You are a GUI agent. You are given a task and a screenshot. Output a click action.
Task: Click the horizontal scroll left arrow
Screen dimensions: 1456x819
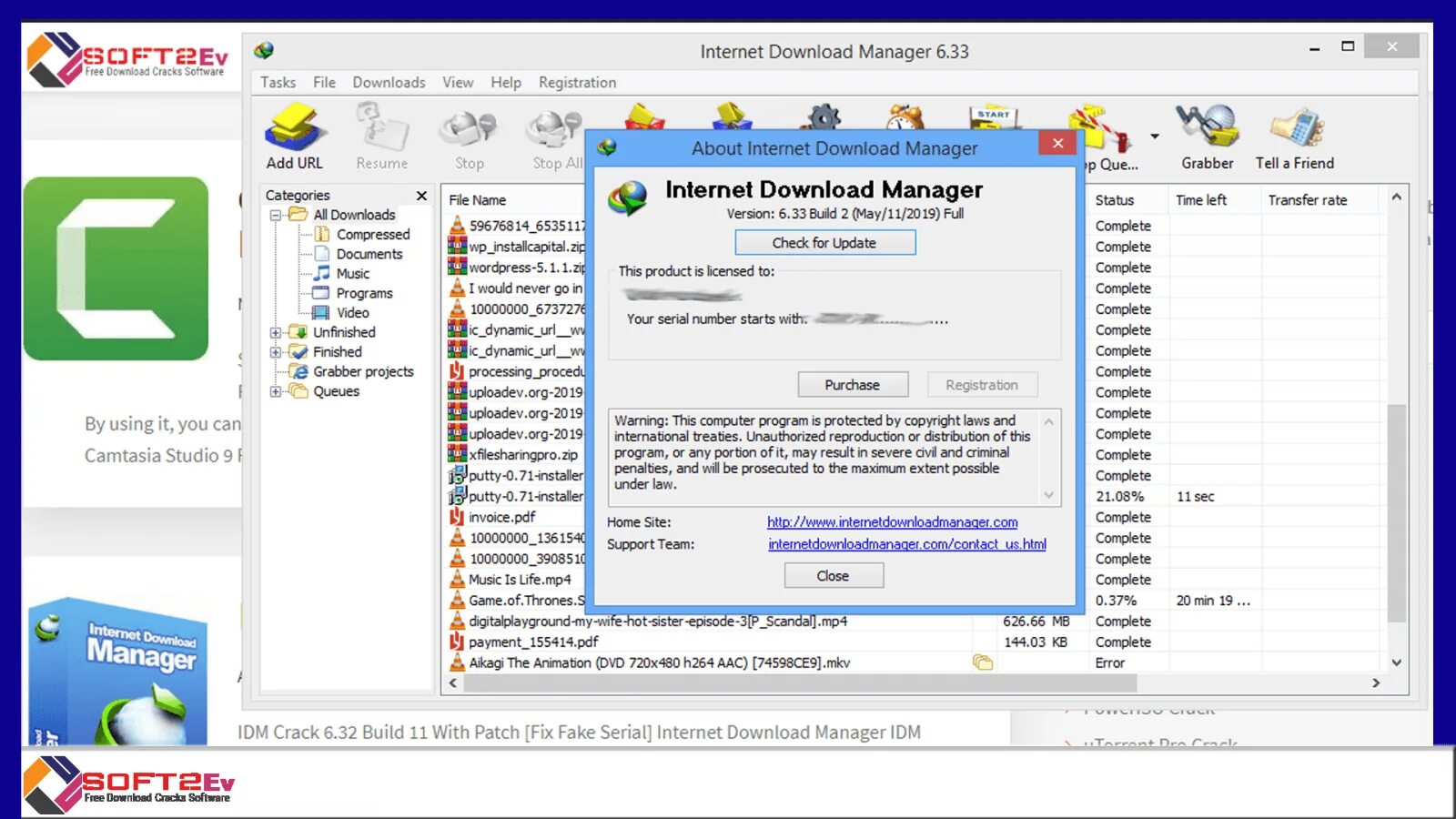(453, 682)
